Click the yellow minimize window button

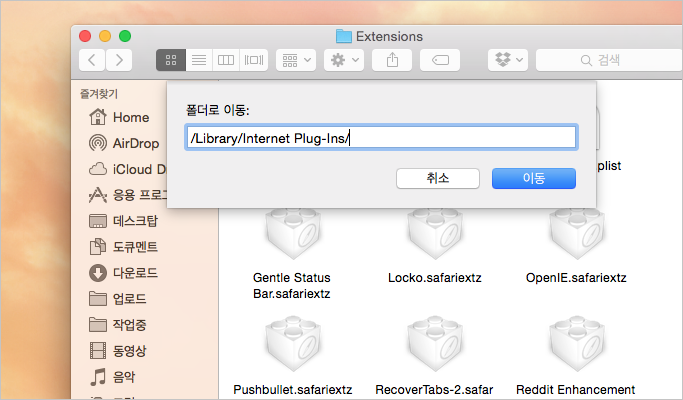(x=105, y=36)
